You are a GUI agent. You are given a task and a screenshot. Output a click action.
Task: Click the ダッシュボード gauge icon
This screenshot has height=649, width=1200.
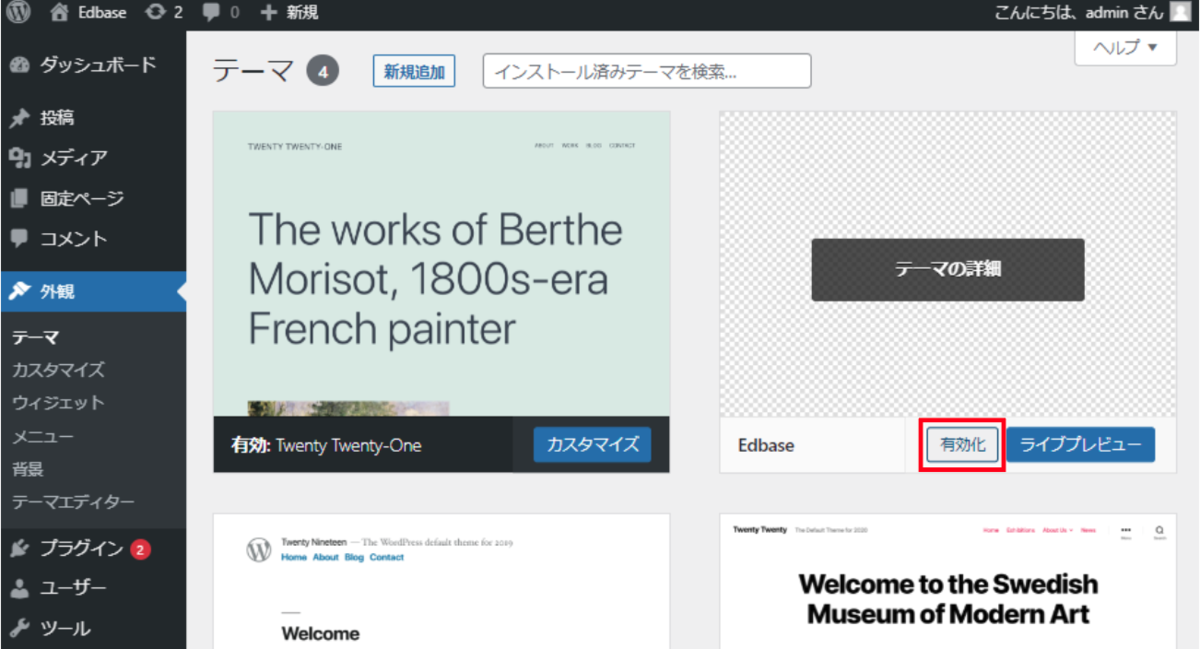pos(19,65)
